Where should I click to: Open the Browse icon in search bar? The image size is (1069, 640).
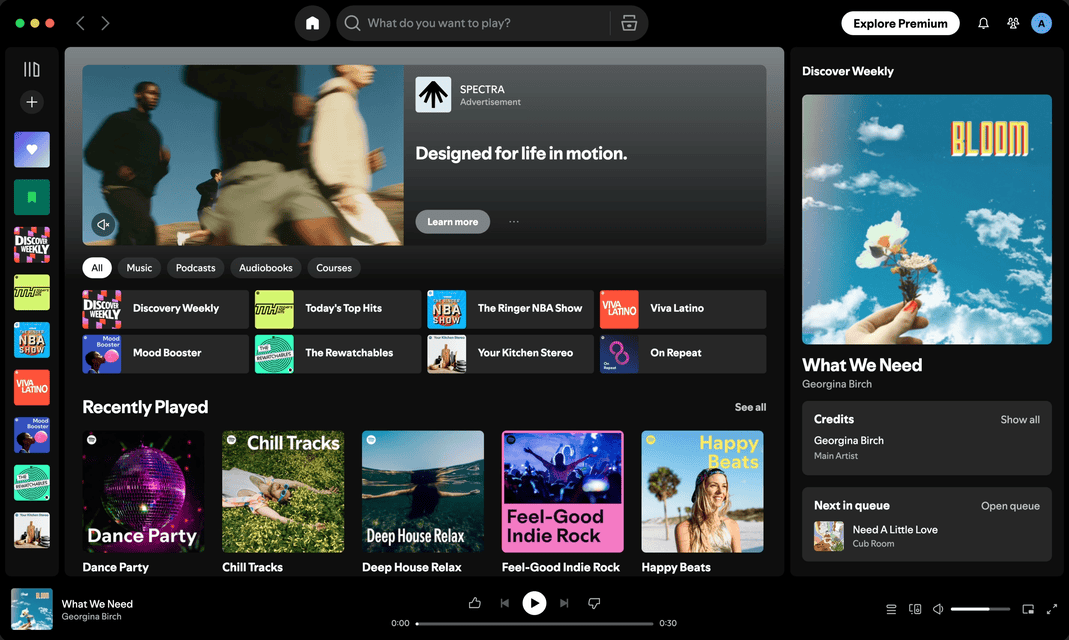click(x=629, y=23)
